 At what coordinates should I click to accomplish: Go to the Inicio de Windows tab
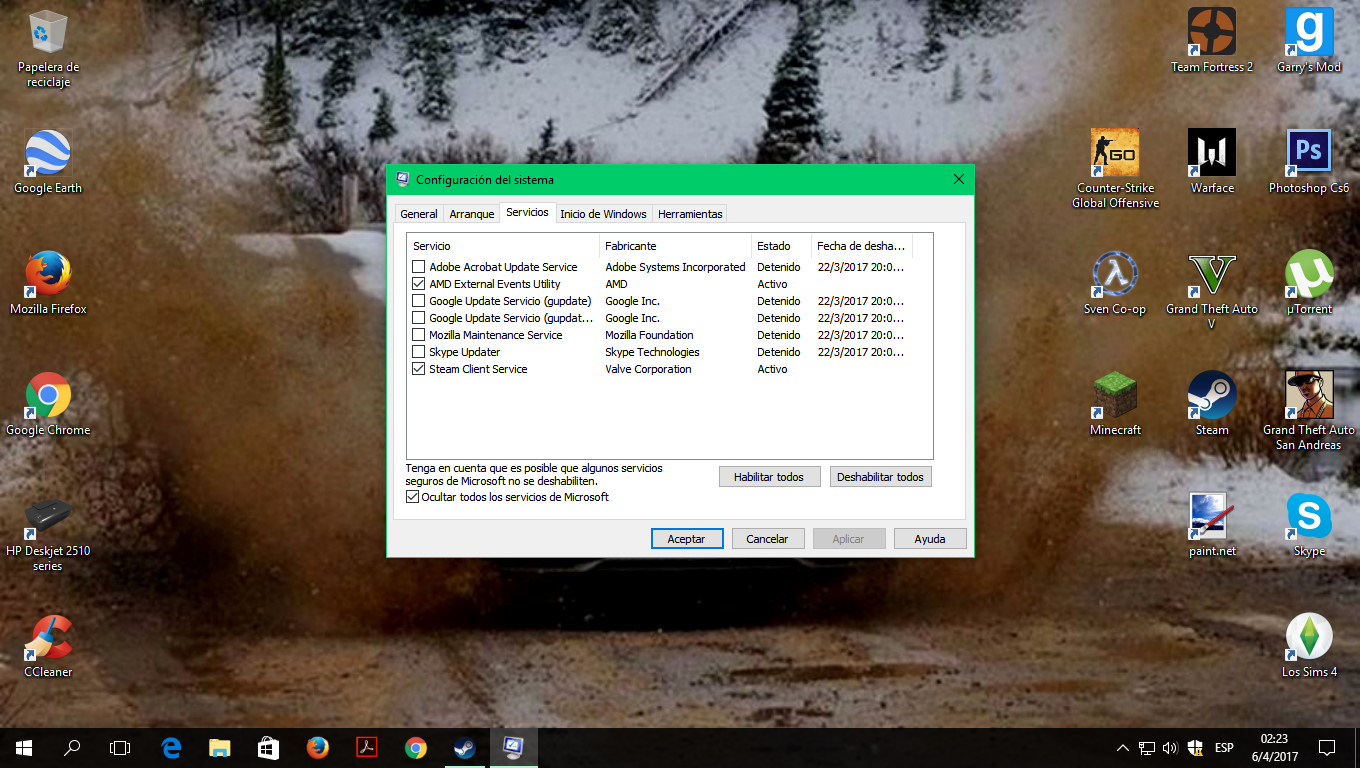point(603,214)
